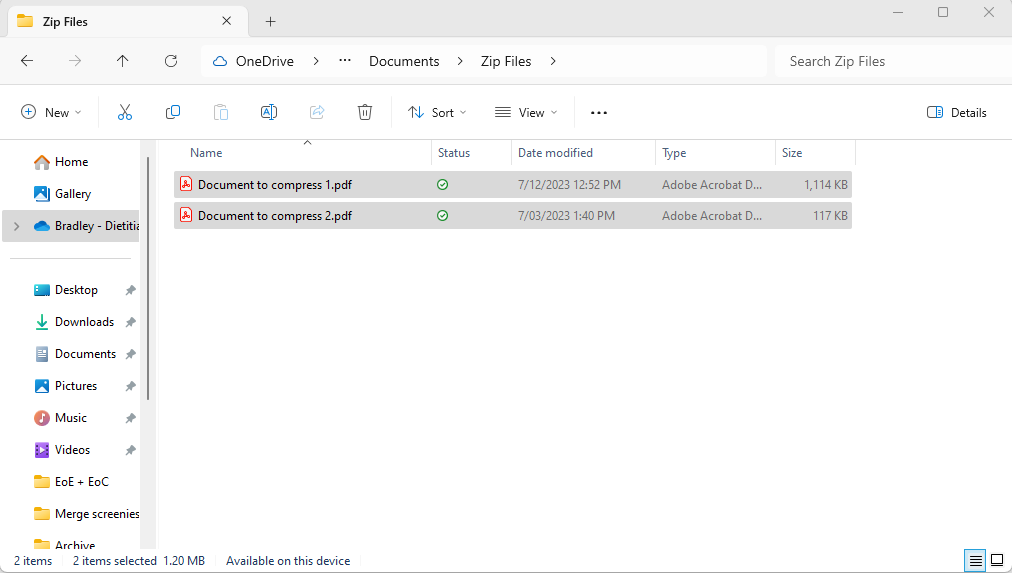
Task: Navigate back with the back arrow
Action: click(27, 61)
